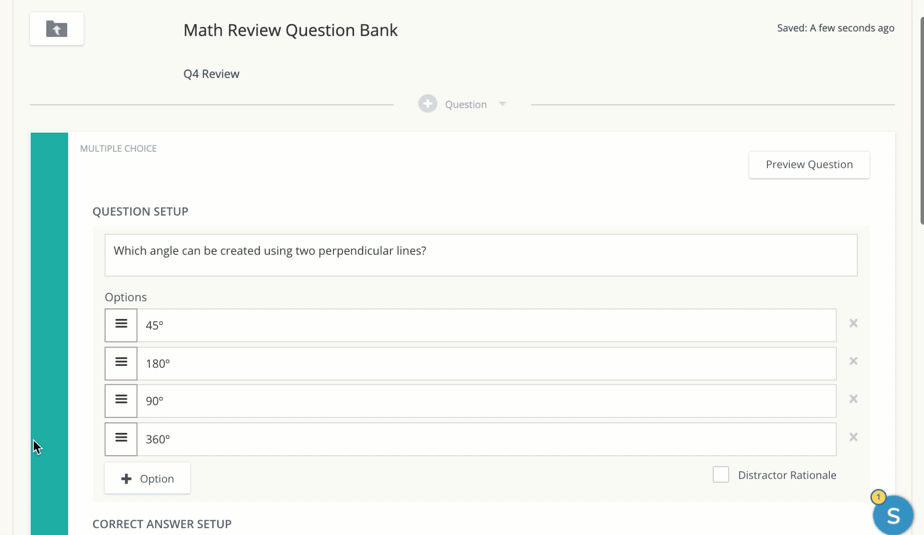
Task: Remove the 45° option with X
Action: coord(853,323)
